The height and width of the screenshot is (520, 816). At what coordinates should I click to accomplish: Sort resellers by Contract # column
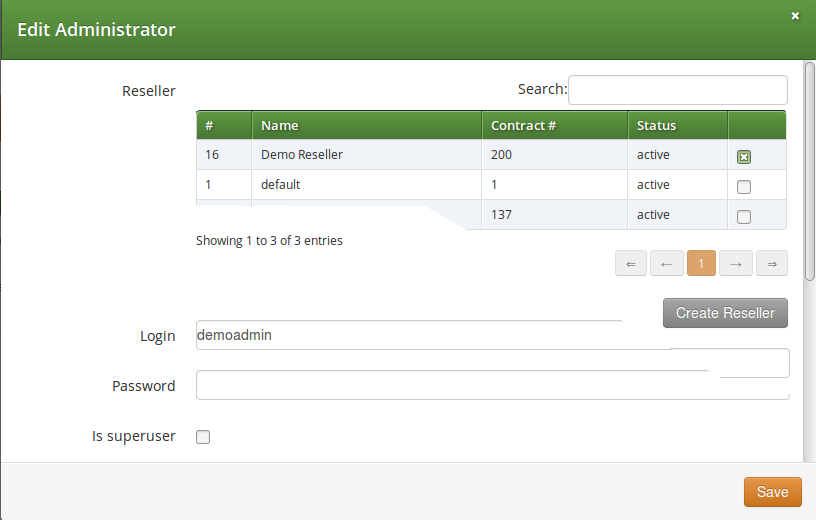pos(554,126)
